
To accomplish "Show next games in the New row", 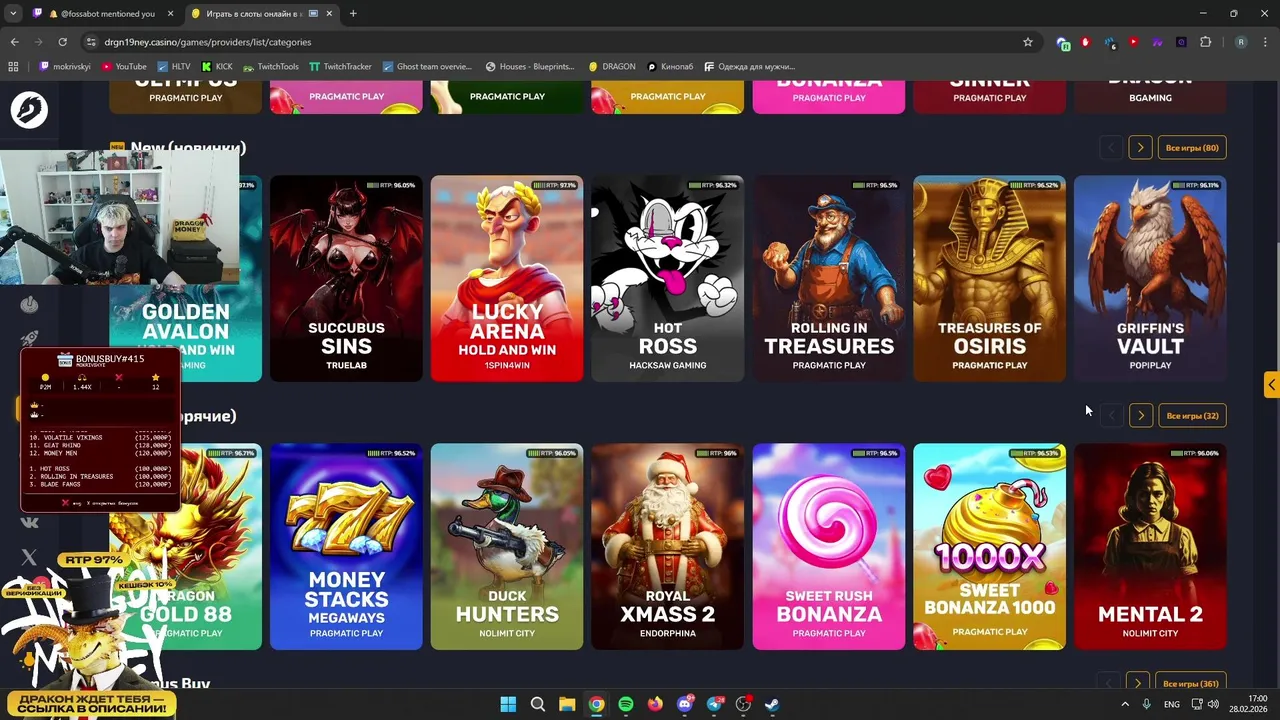I will 1140,148.
